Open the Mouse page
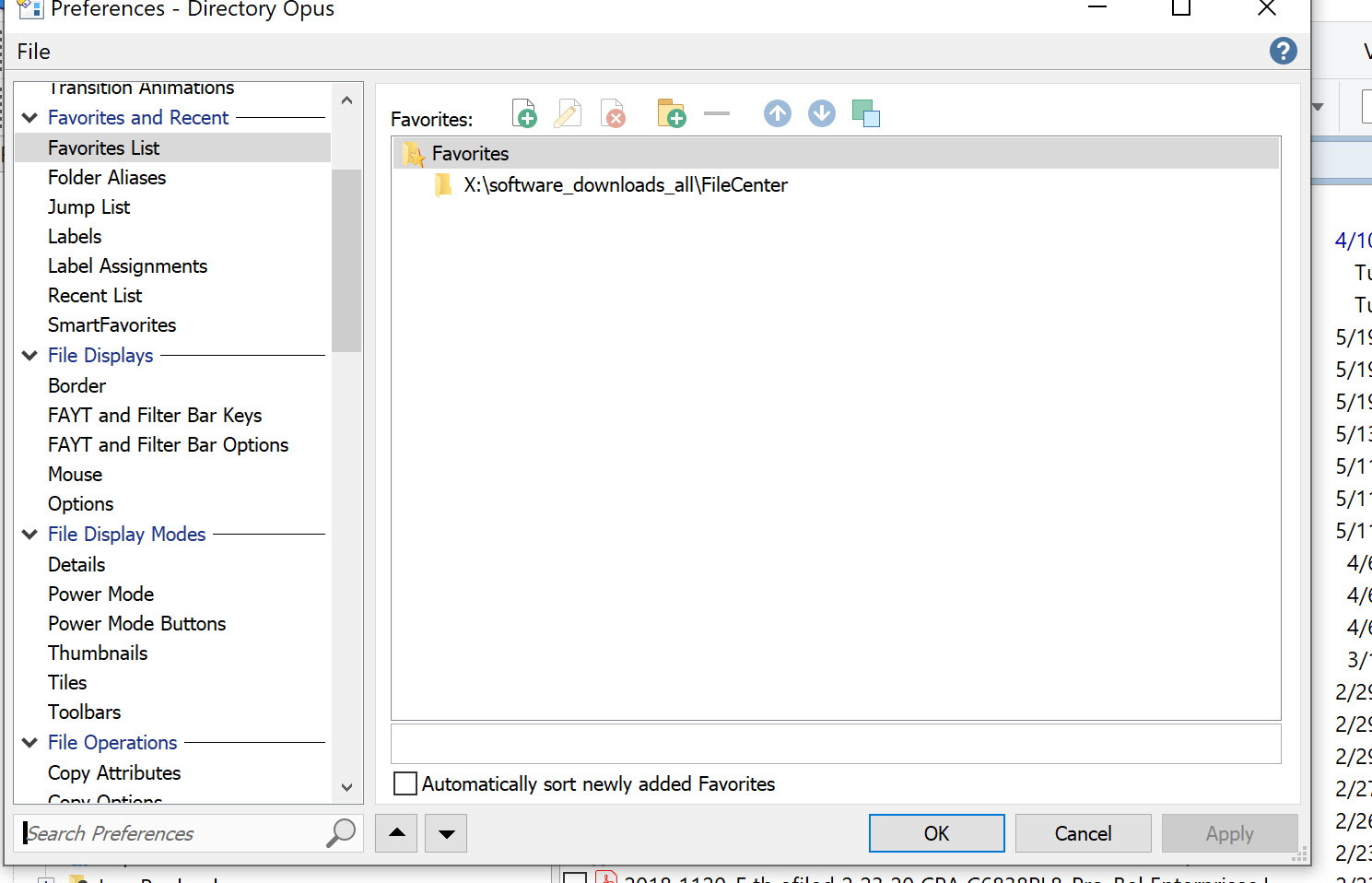The image size is (1372, 883). point(75,474)
